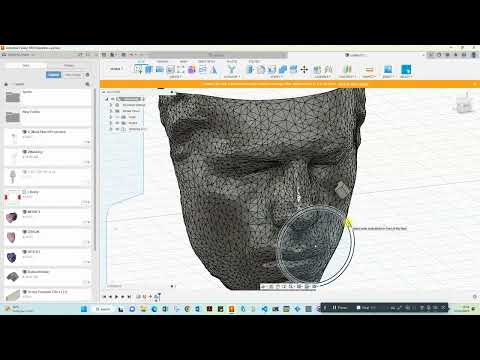Jump to timeline end
This screenshot has width=480, height=360.
(x=129, y=296)
